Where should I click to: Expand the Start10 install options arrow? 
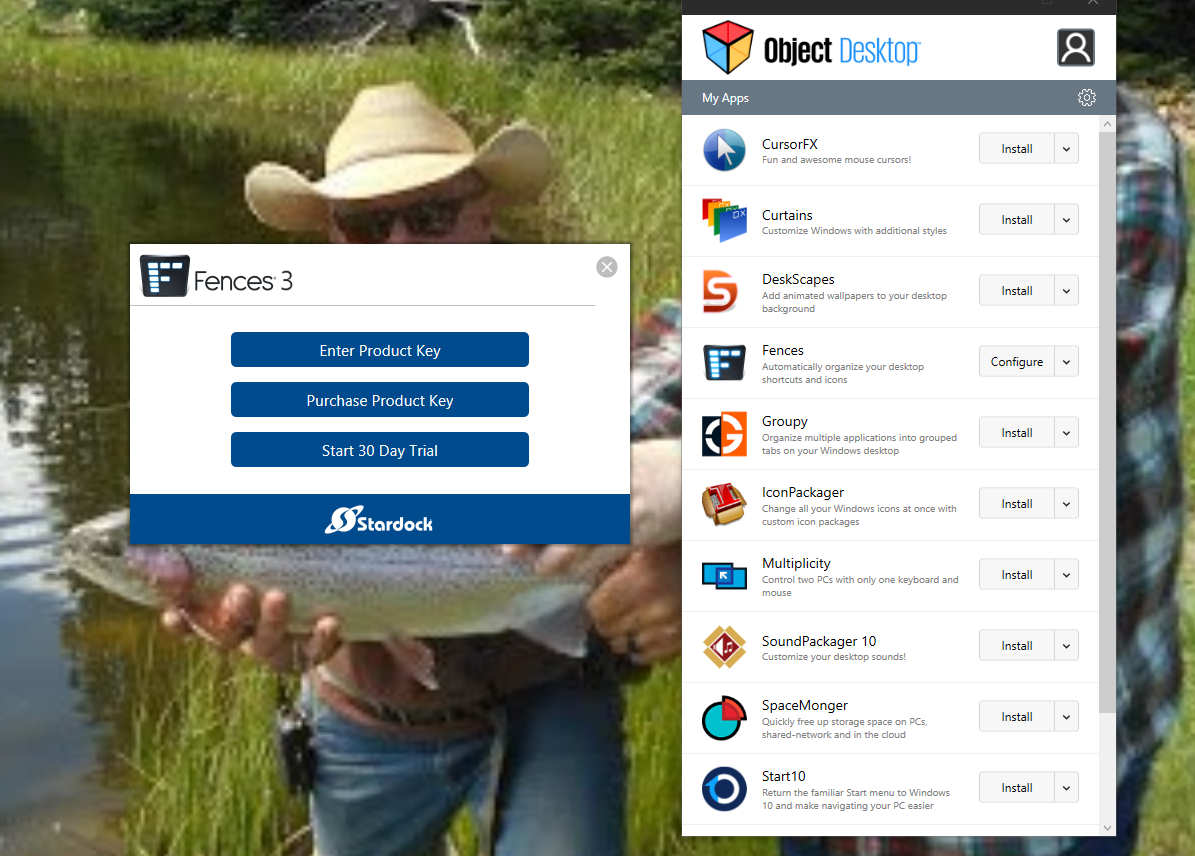pyautogui.click(x=1066, y=787)
